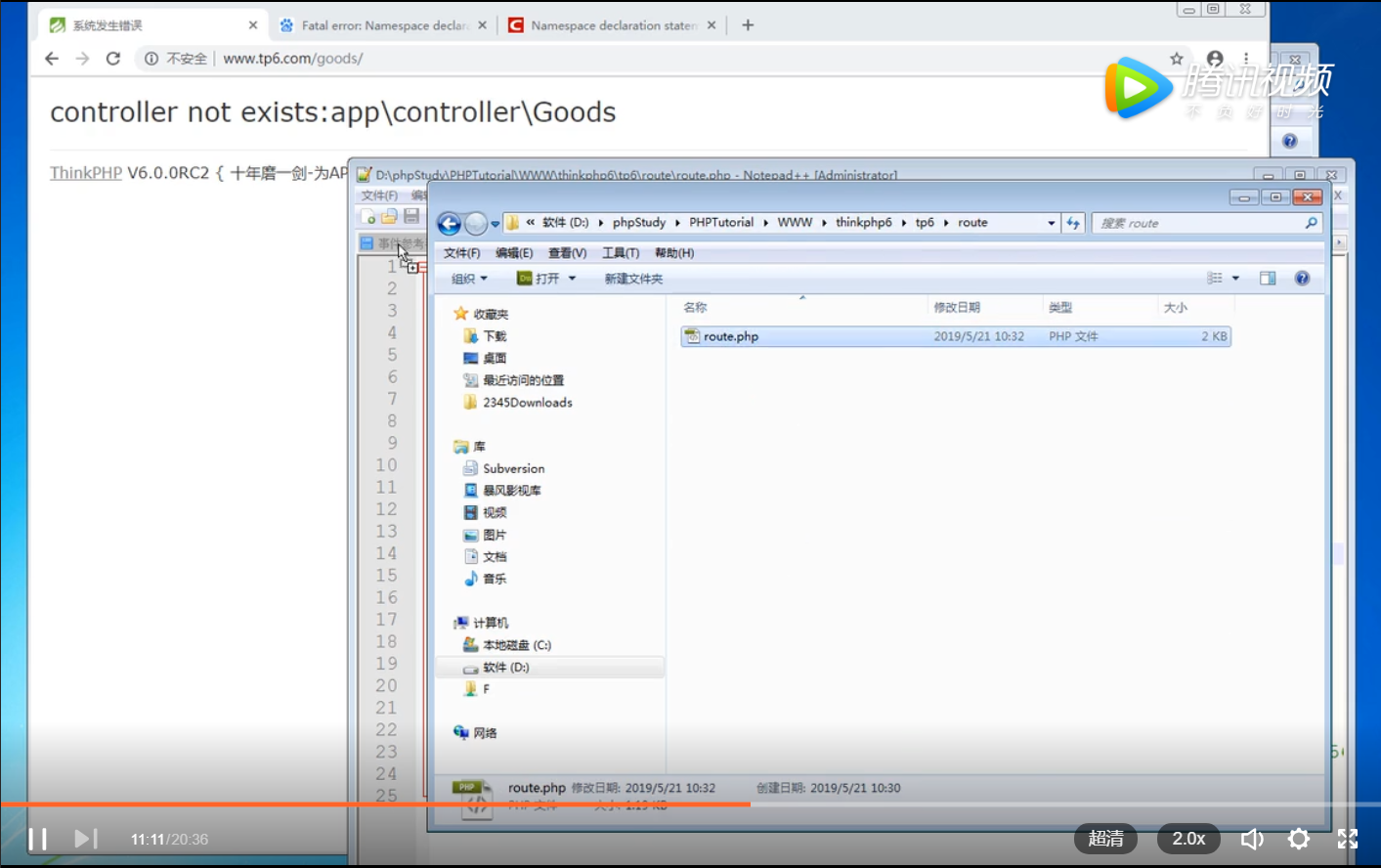Open Explorer 编辑(E) menu
This screenshot has height=868, width=1381.
pos(514,253)
